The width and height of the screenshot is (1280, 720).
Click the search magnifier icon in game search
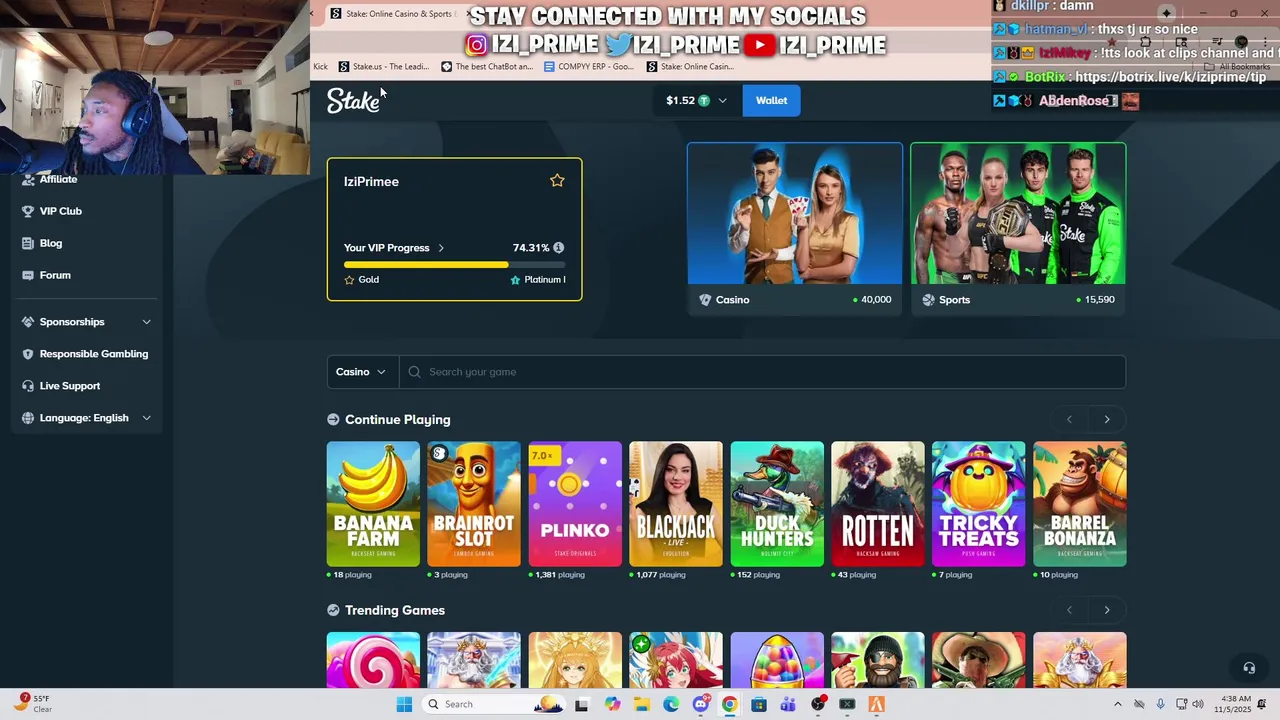(415, 372)
